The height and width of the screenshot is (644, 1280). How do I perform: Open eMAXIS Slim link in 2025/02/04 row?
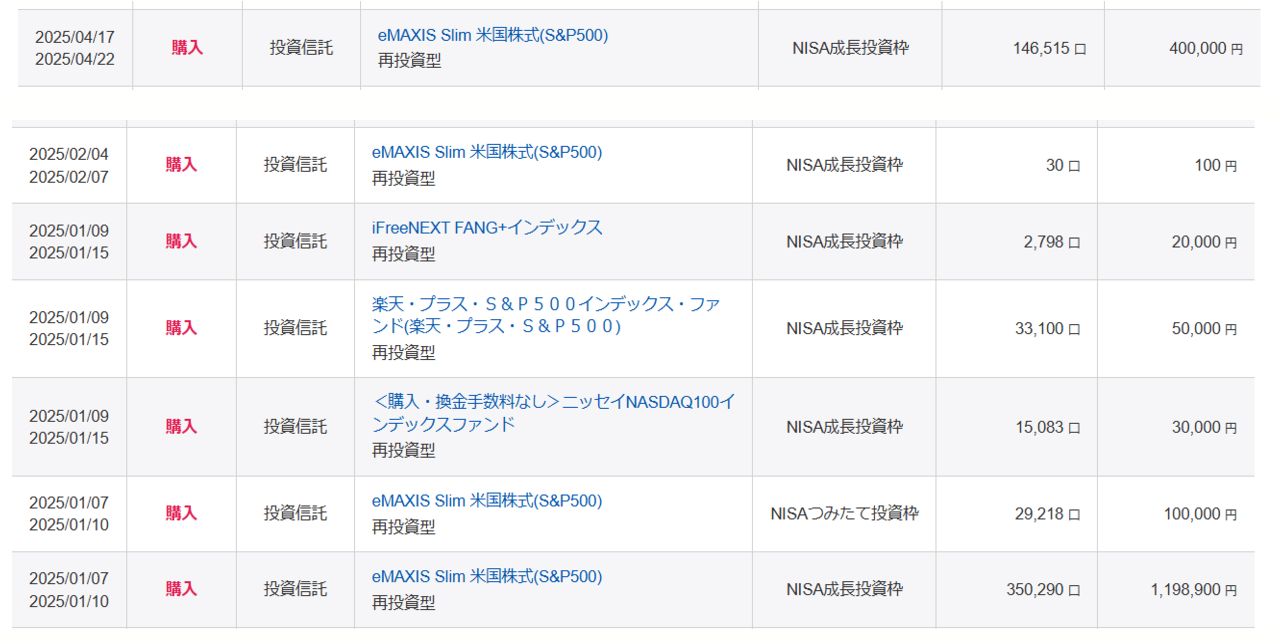point(486,153)
